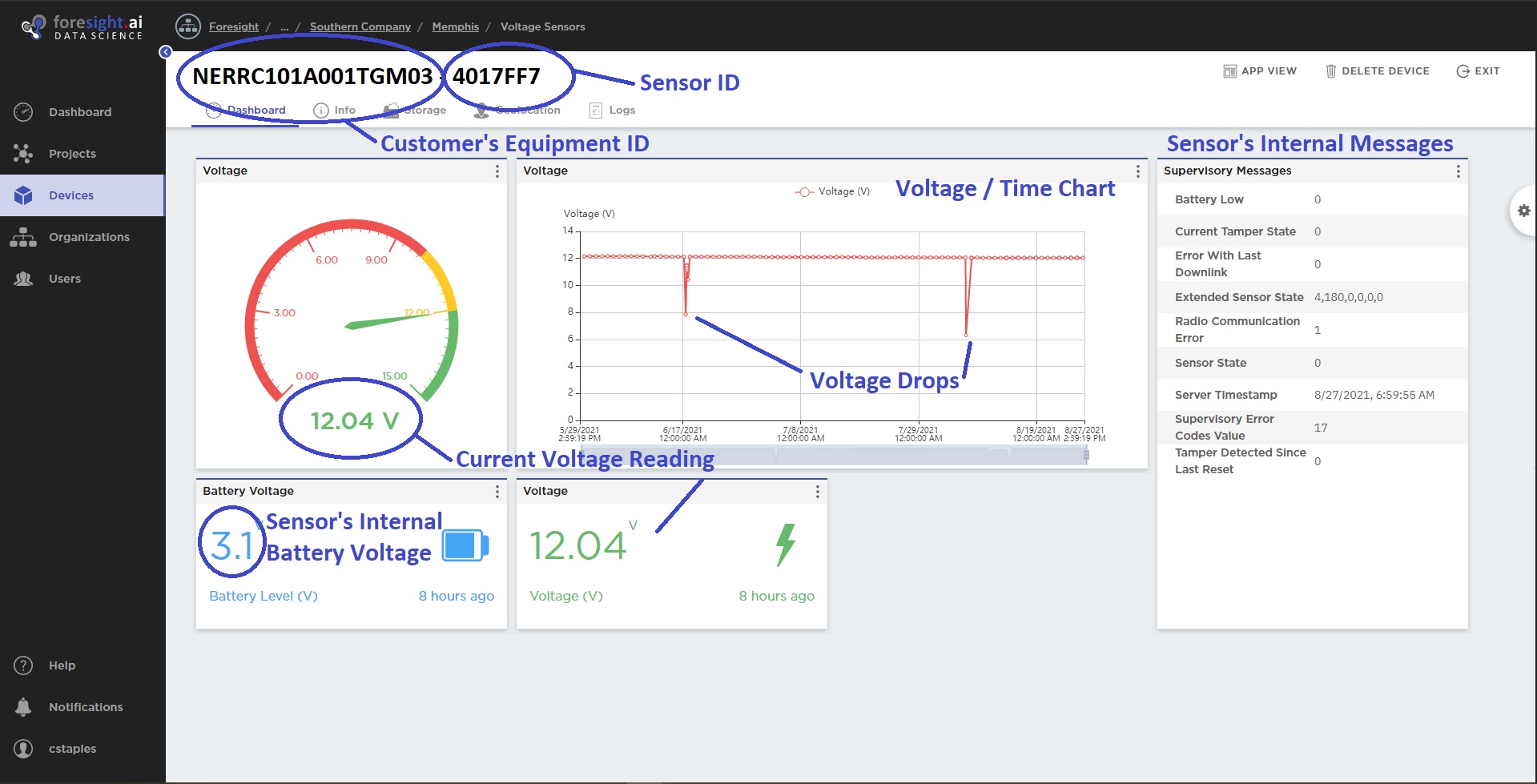The image size is (1537, 784).
Task: Expand the Supervisory Messages options menu
Action: click(1458, 171)
